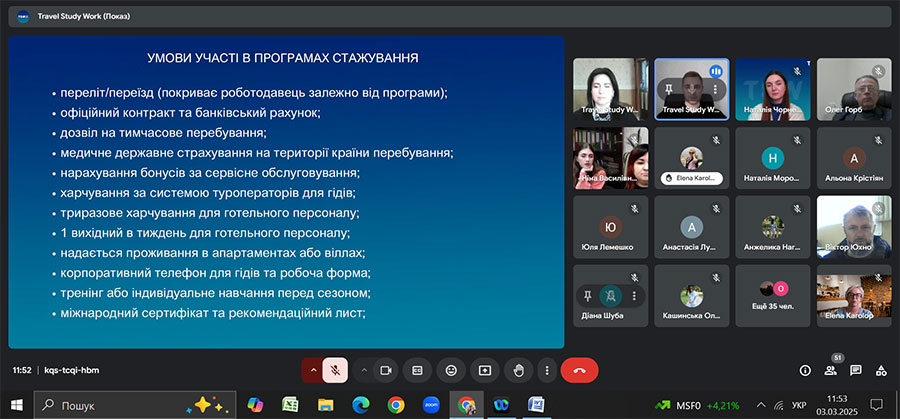
Task: Click the shared presentation slide
Action: tap(286, 192)
